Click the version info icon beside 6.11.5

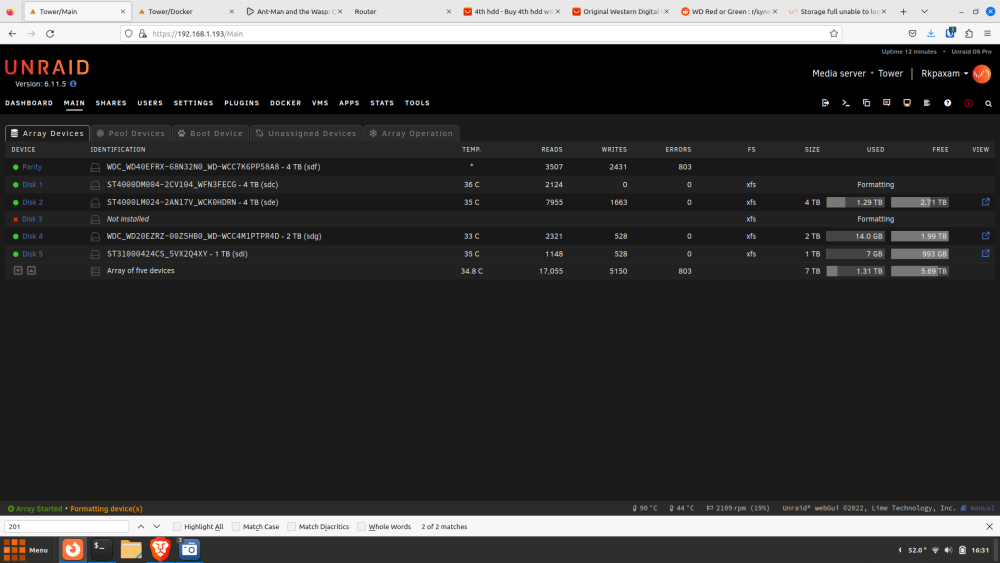click(73, 84)
